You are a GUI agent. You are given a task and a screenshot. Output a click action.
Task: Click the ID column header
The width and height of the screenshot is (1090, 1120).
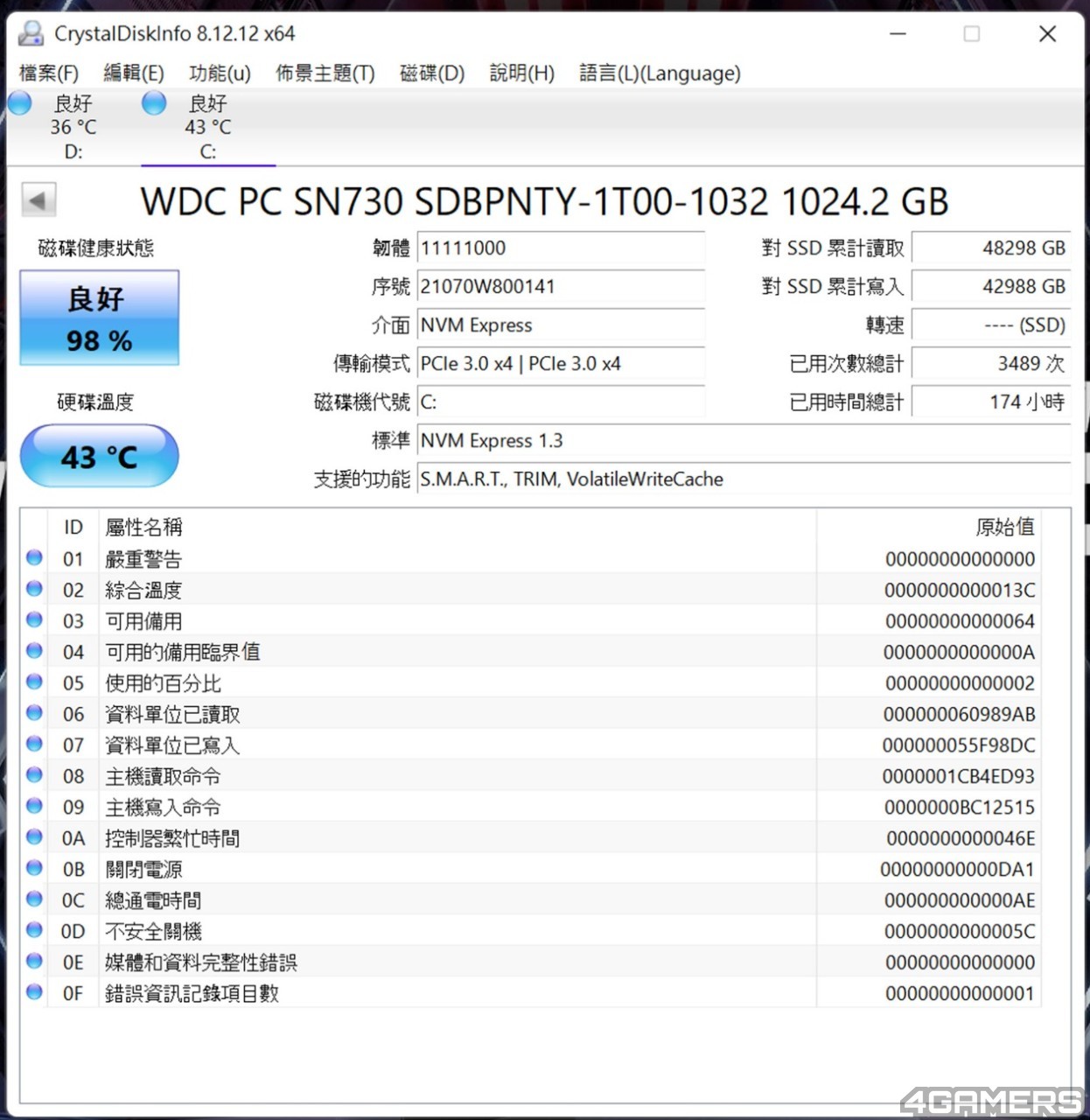pyautogui.click(x=73, y=527)
